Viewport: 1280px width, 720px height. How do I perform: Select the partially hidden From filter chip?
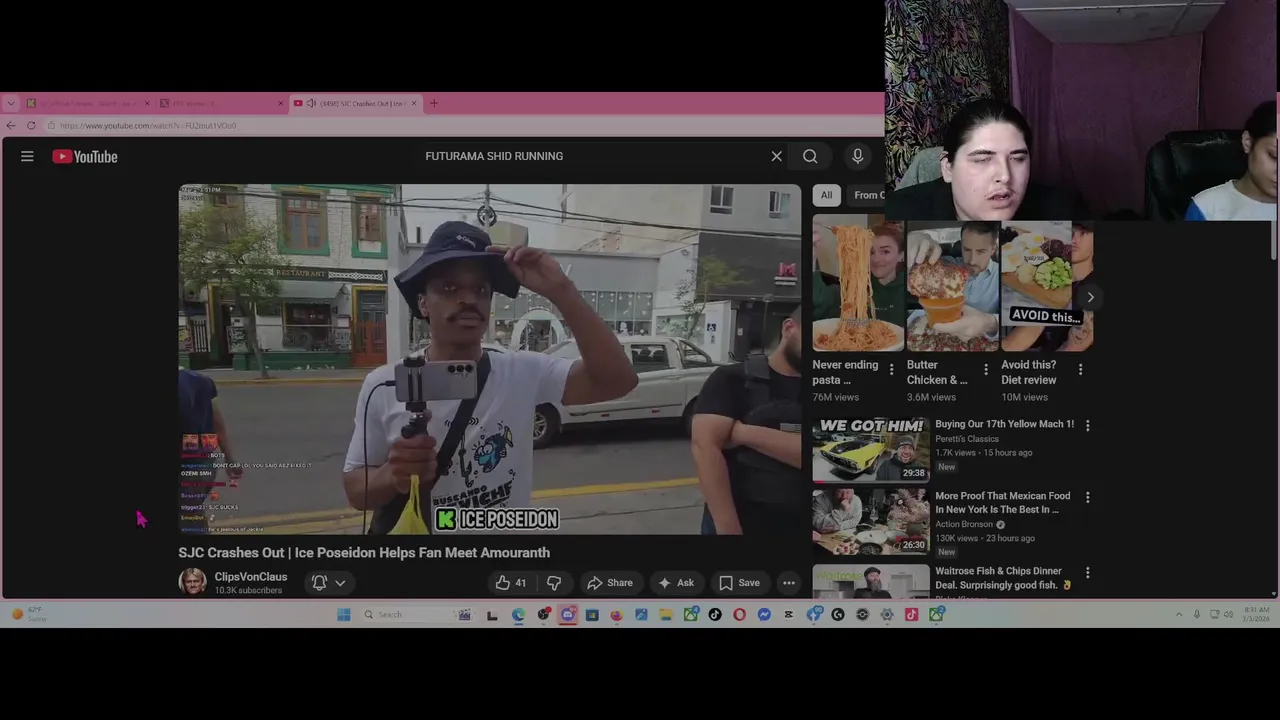[868, 195]
